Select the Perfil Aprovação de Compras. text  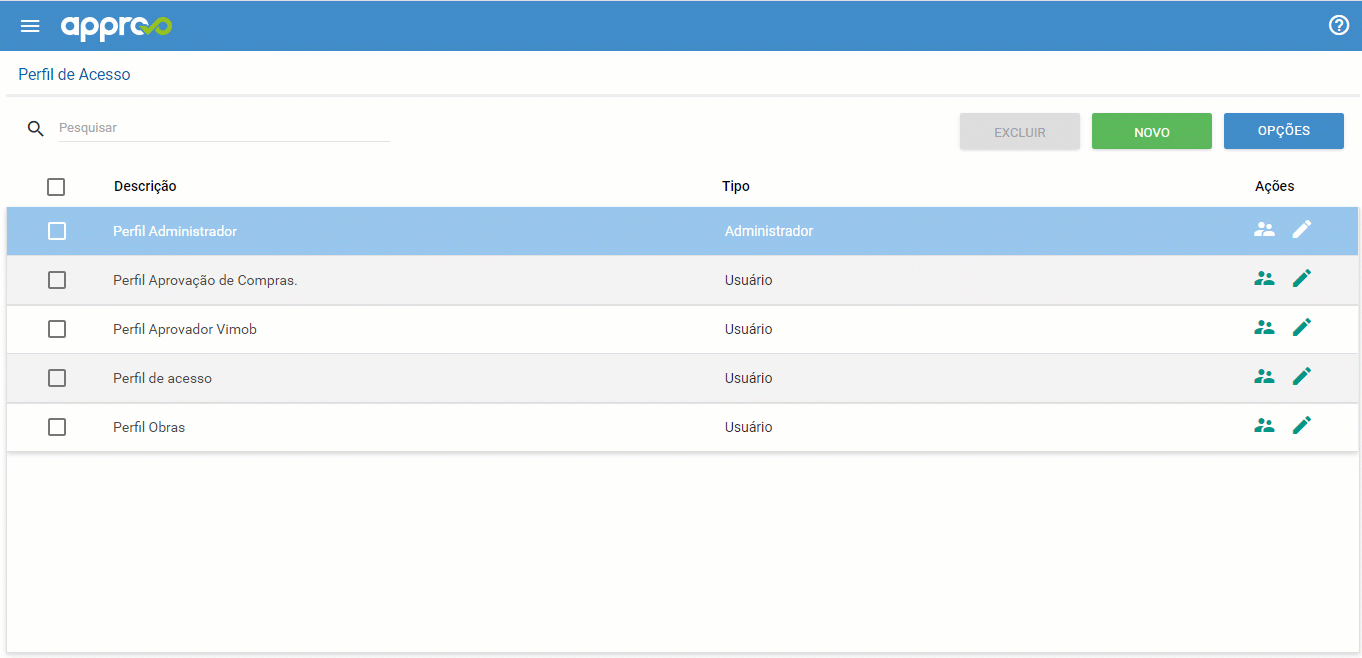coord(205,280)
